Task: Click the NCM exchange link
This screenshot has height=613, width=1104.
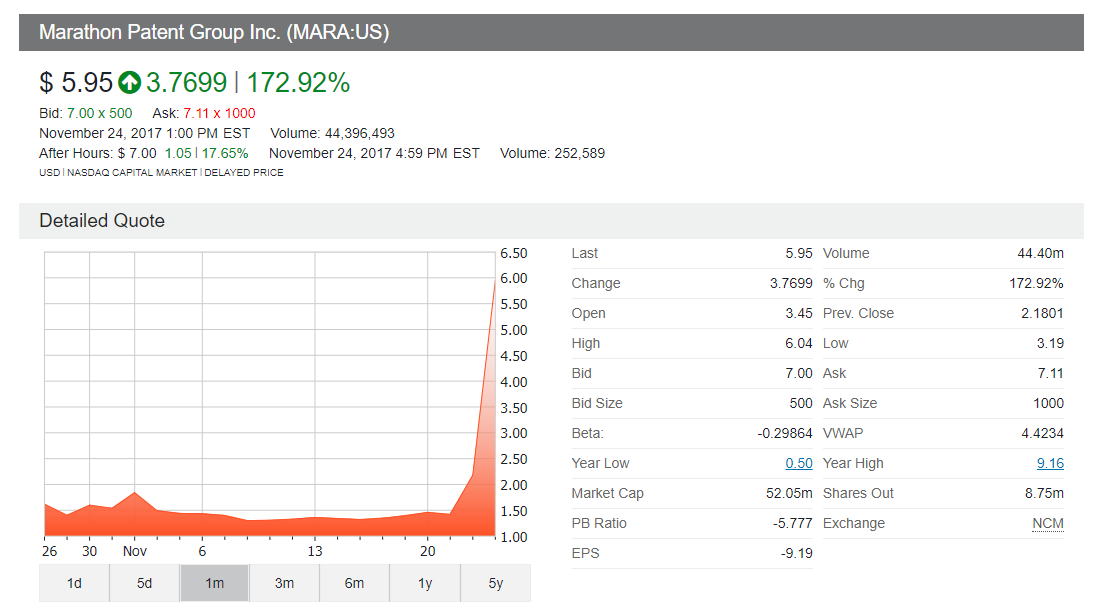Action: (1048, 523)
